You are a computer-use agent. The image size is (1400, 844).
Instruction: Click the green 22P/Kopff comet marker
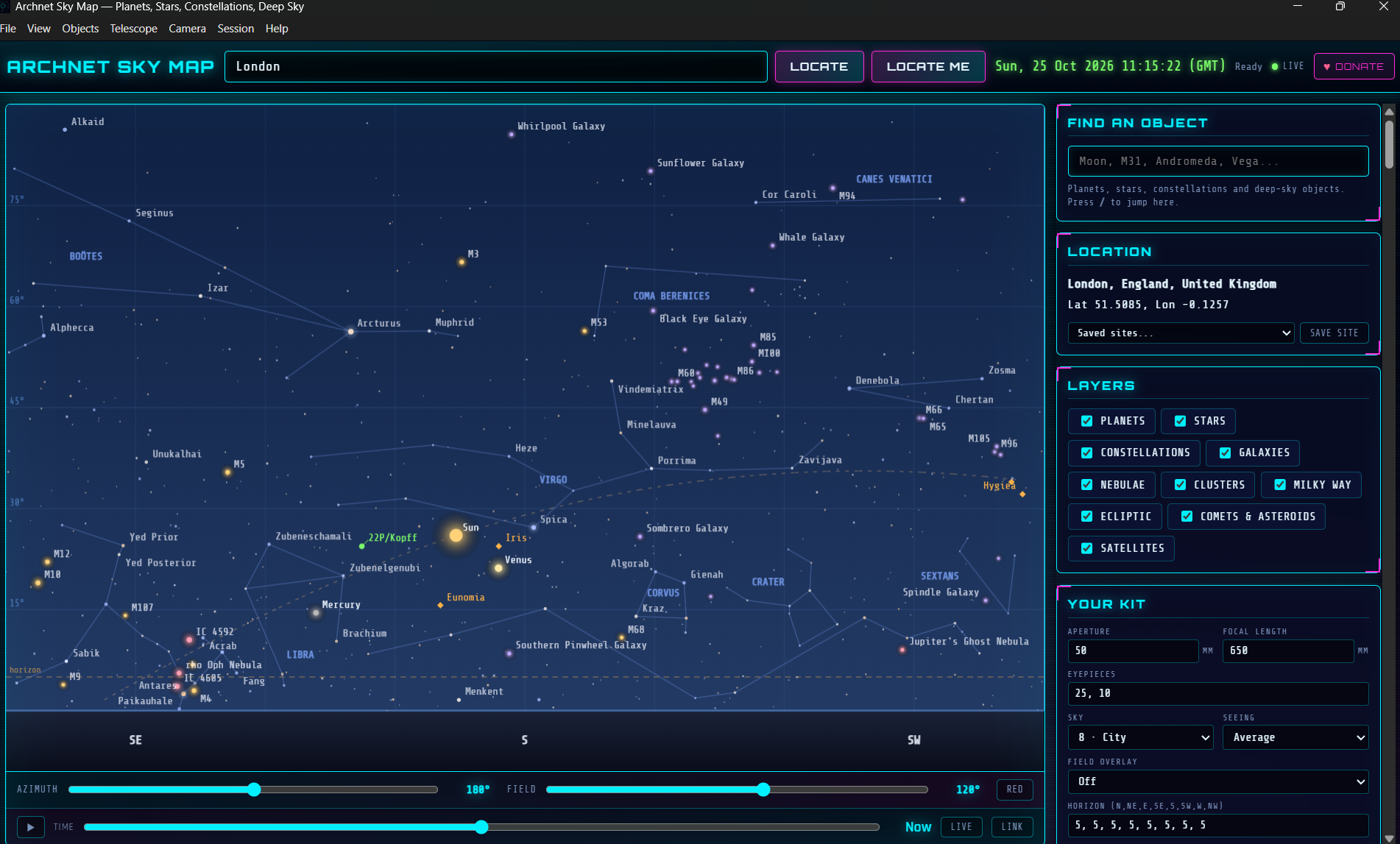coord(361,546)
